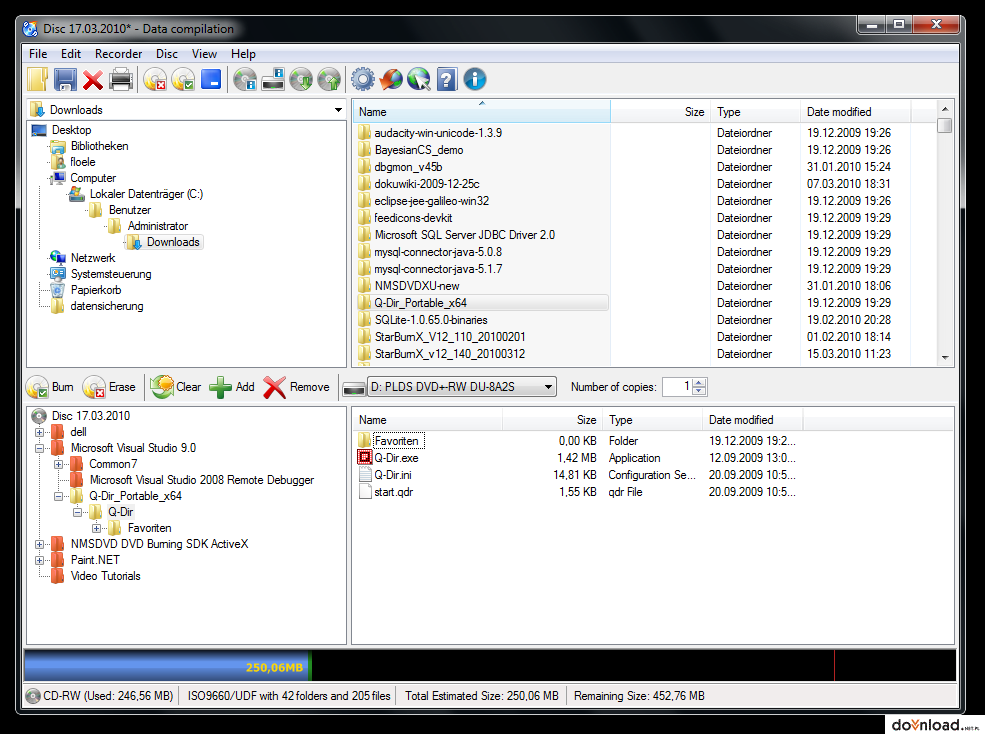Expand the Common7 folder node
The width and height of the screenshot is (985, 734).
pos(58,464)
